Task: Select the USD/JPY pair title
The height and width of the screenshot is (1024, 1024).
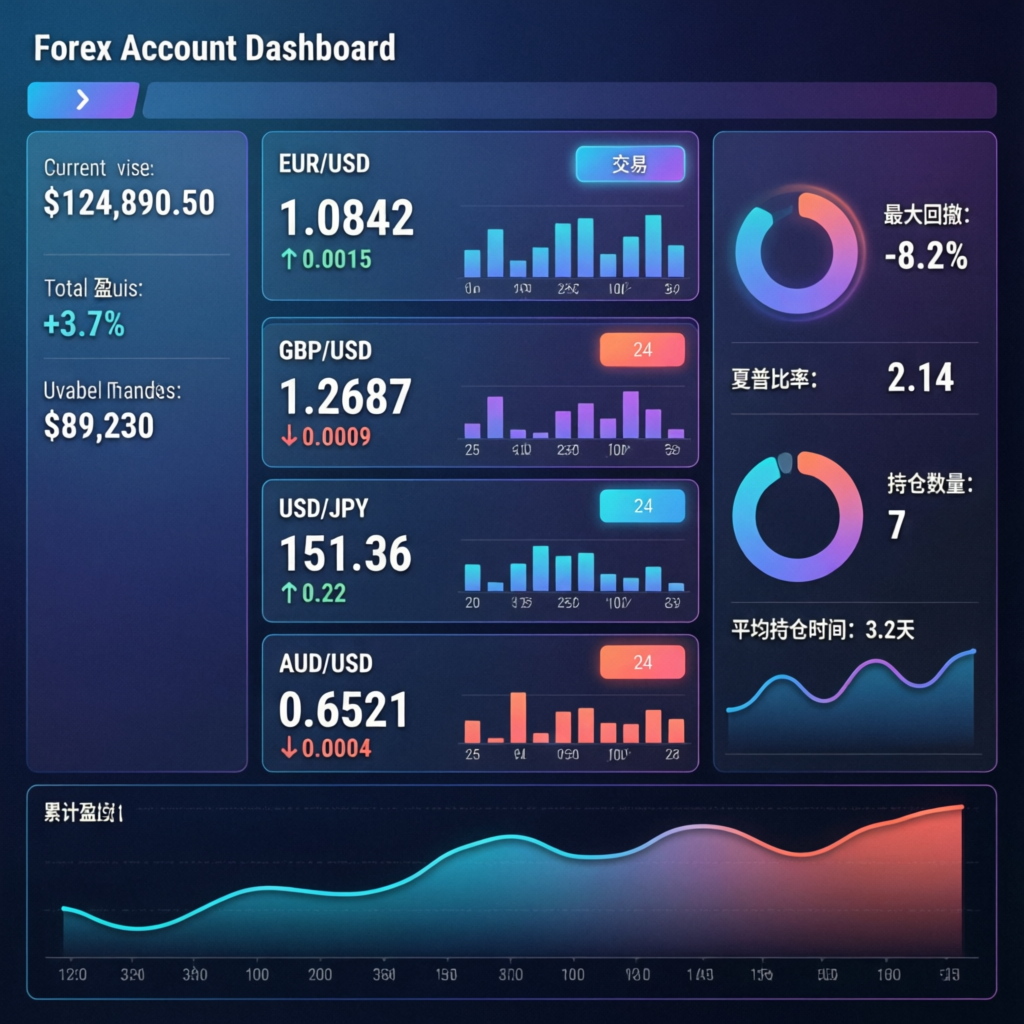Action: click(323, 508)
